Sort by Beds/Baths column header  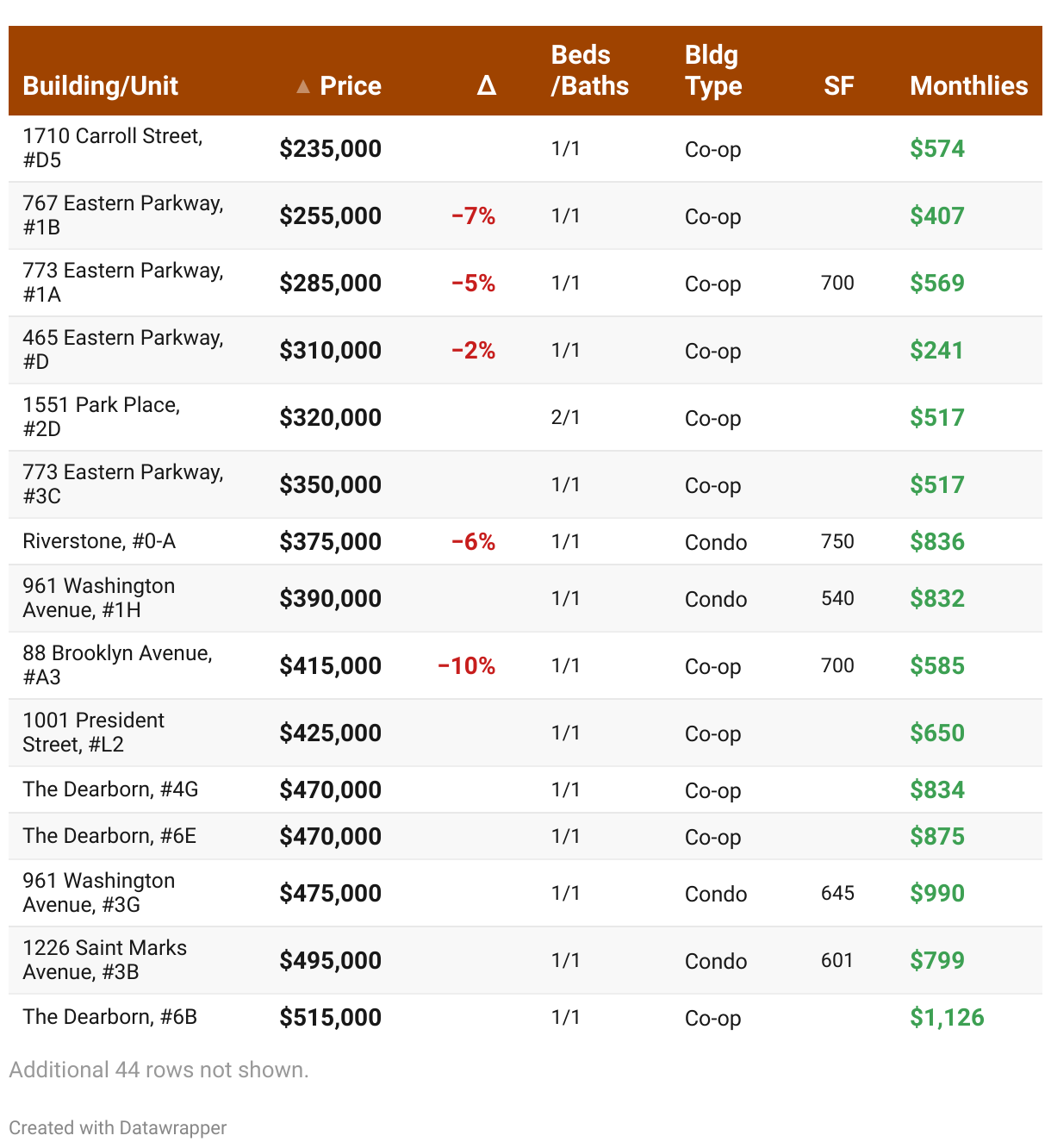[589, 71]
